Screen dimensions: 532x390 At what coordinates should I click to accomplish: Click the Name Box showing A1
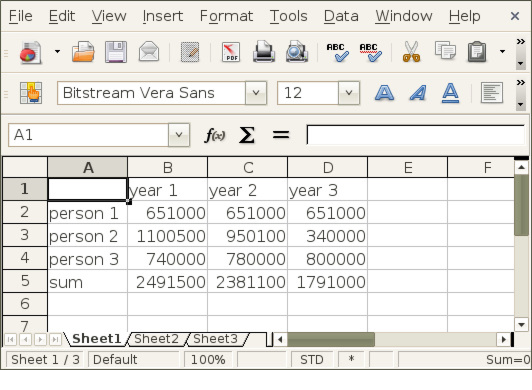[88, 135]
